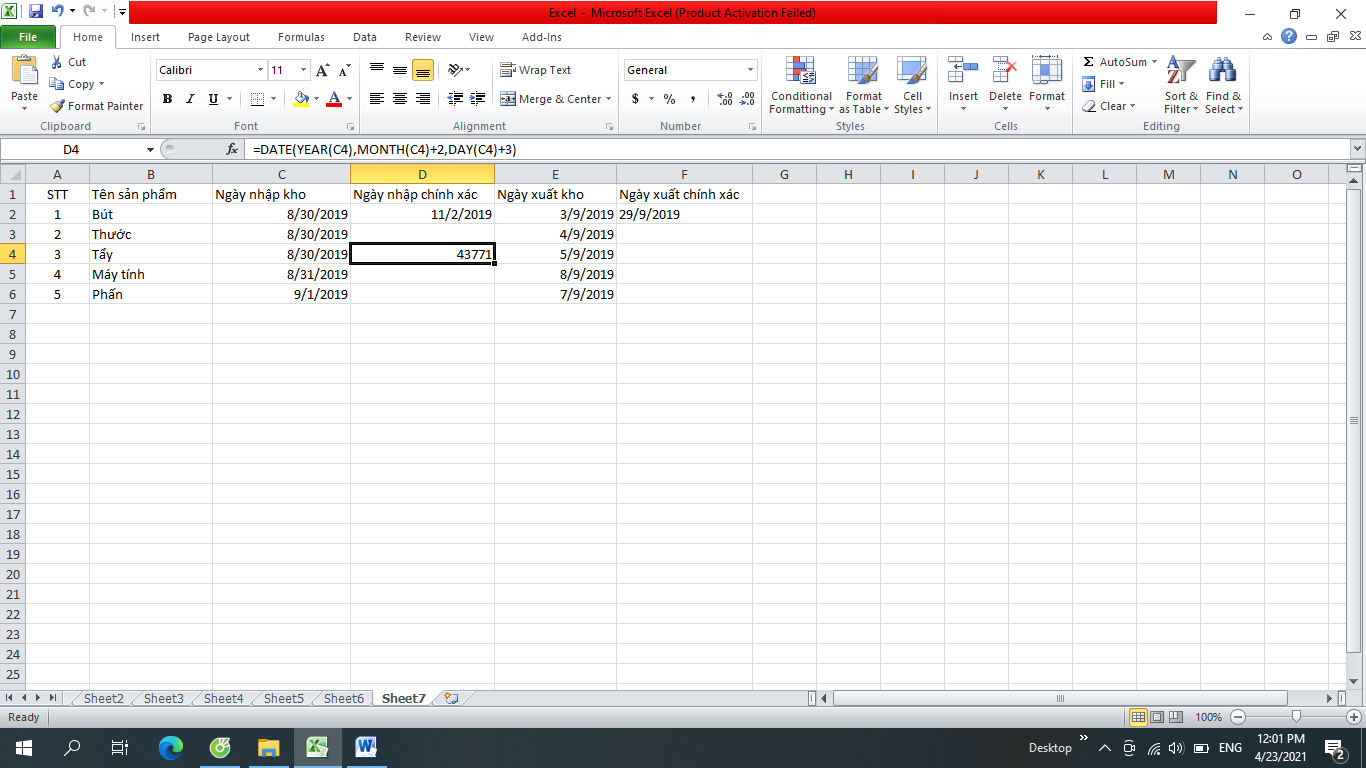The image size is (1366, 768).
Task: Open Sort & Filter menu
Action: click(1181, 86)
